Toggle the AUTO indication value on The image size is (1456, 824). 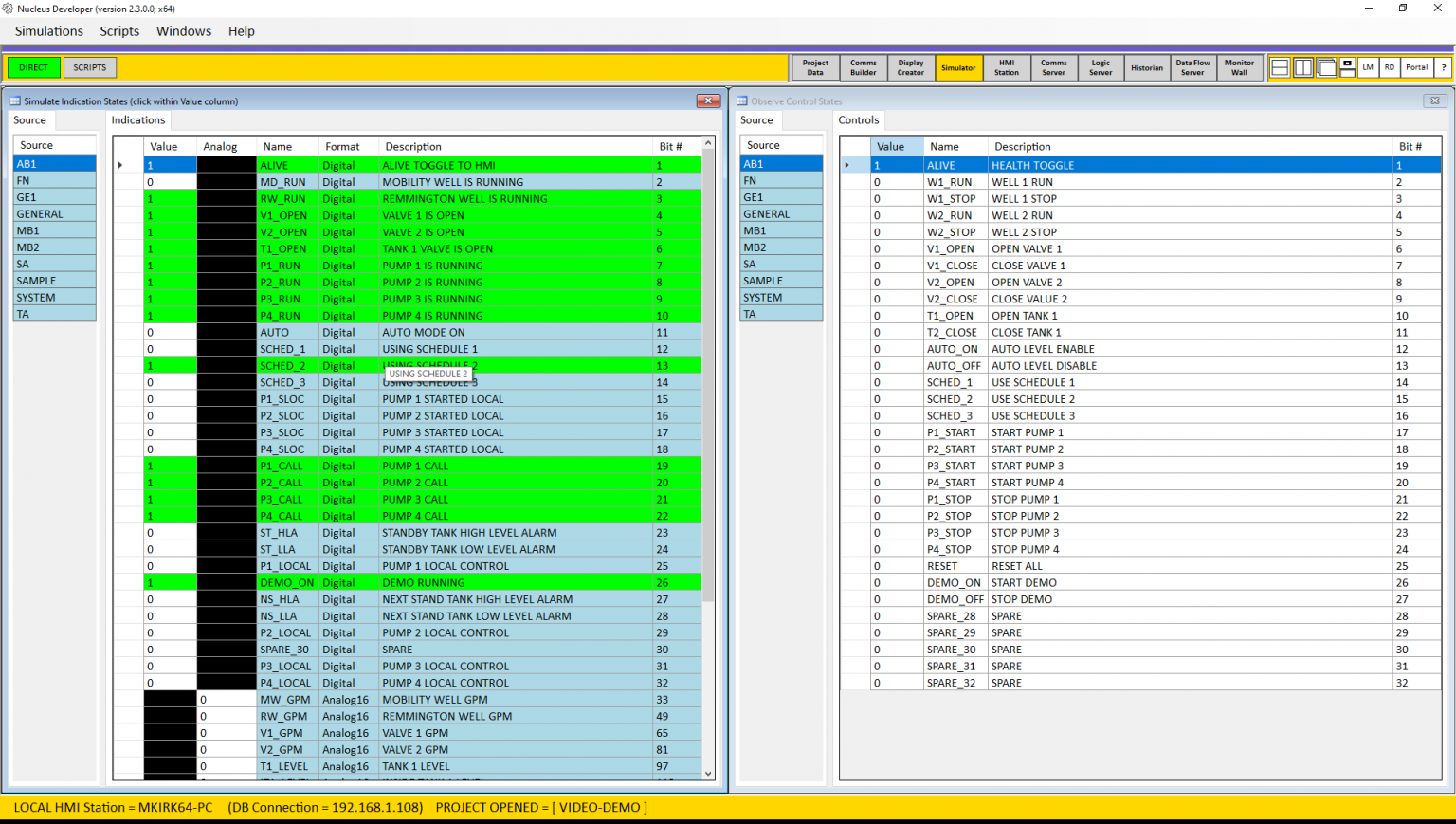click(169, 332)
